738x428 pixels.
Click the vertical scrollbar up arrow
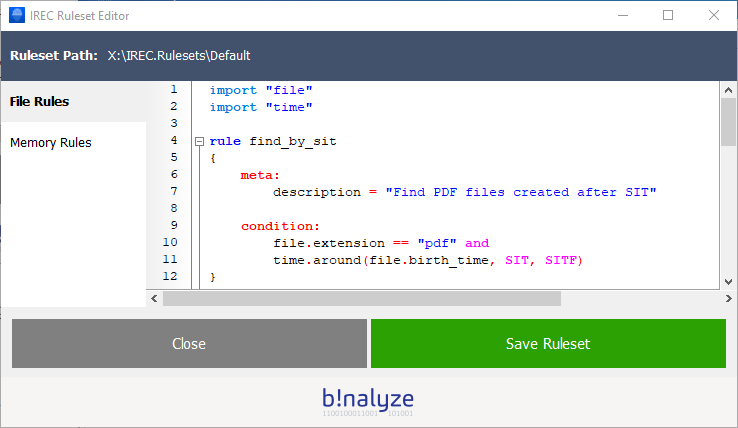click(729, 89)
